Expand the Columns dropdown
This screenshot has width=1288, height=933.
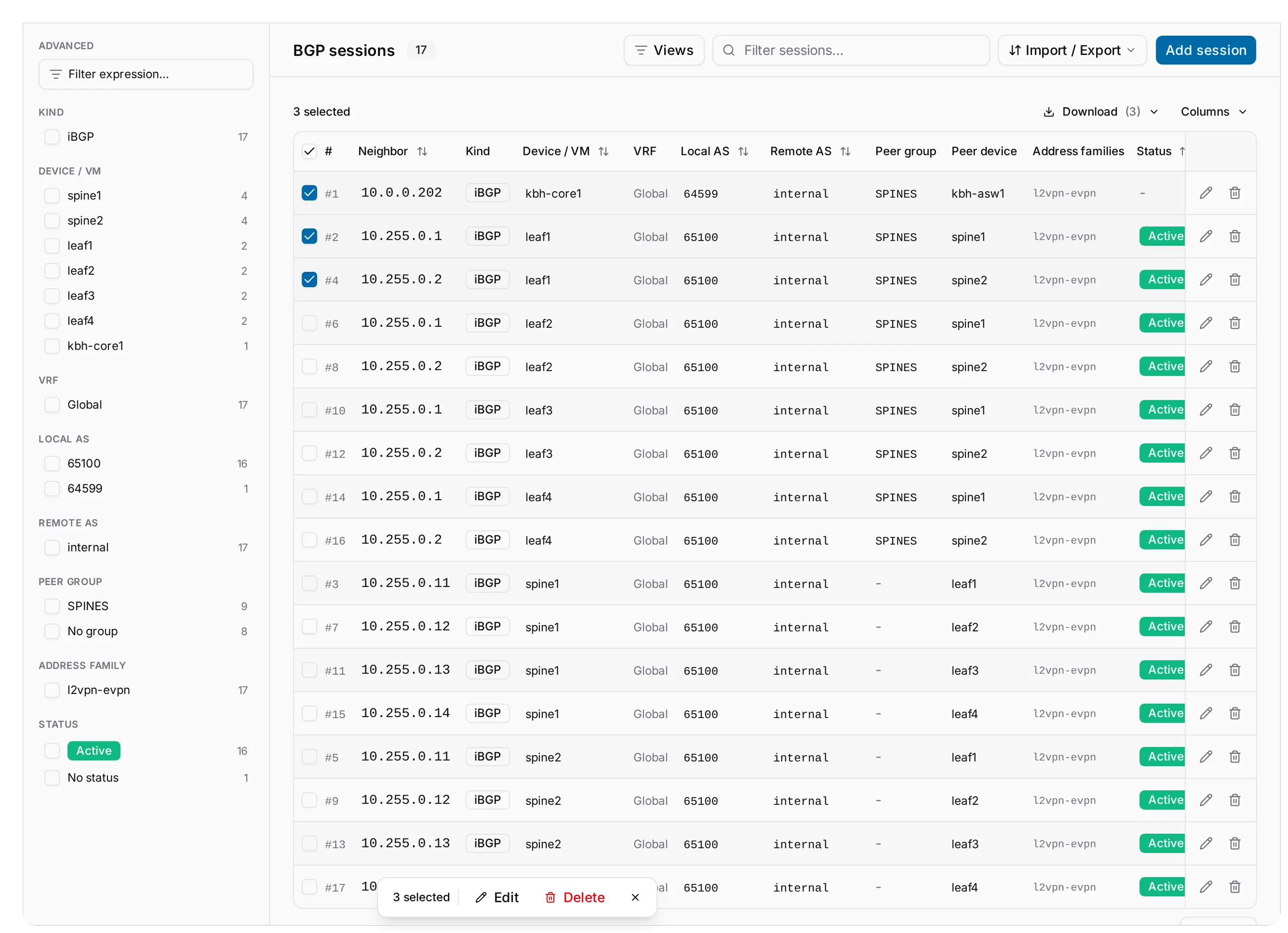(x=1214, y=112)
